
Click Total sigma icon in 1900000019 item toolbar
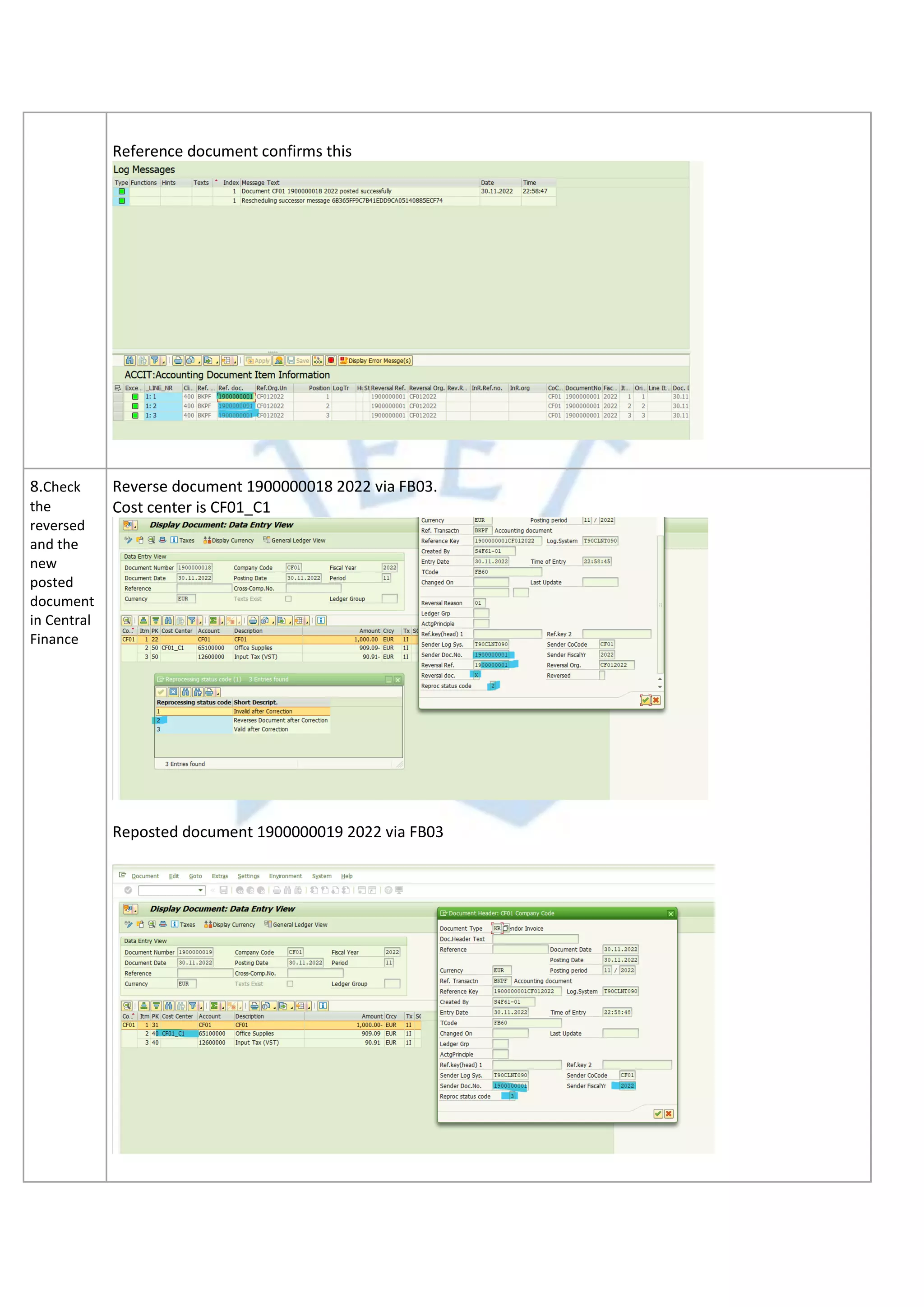pyautogui.click(x=214, y=1006)
